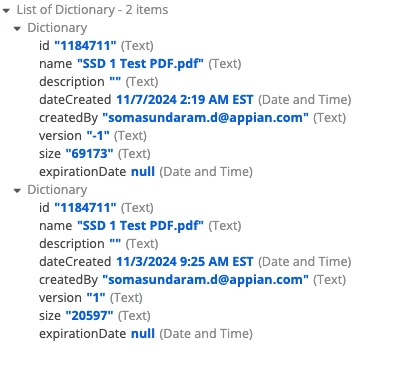Click second dictionary's id "1184711" value
Screen dimensions: 394x379
coord(85,208)
